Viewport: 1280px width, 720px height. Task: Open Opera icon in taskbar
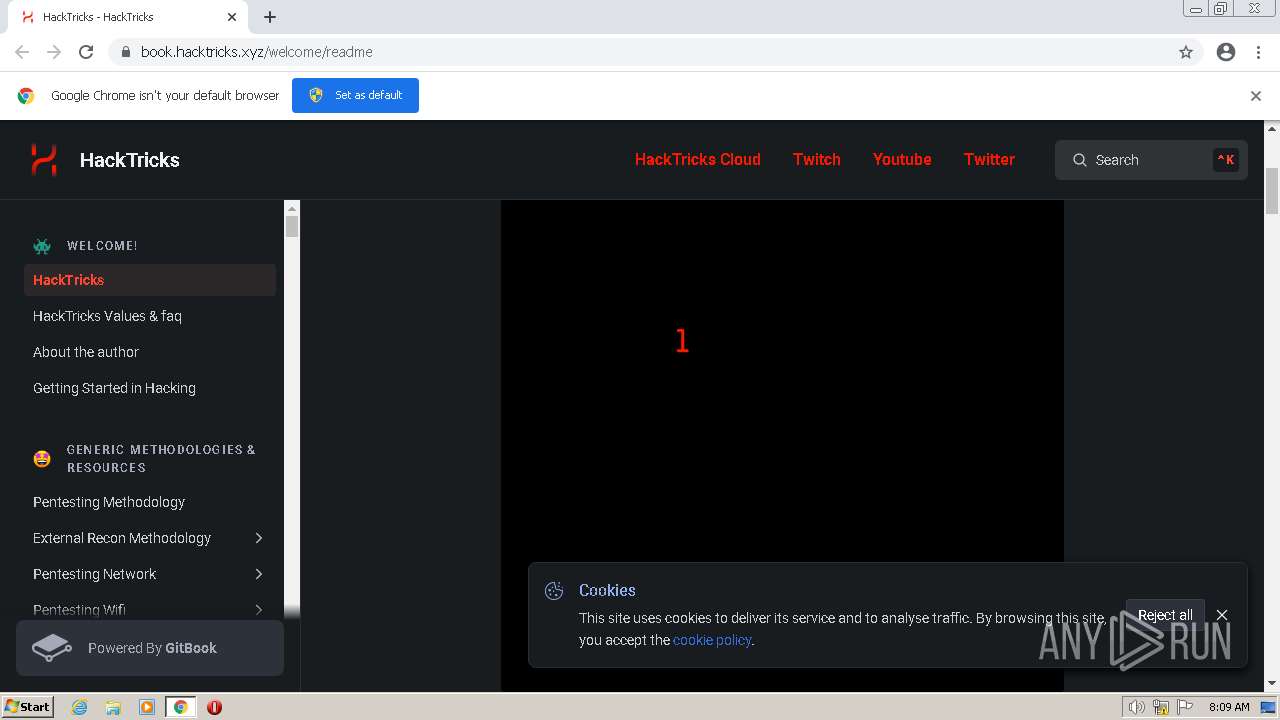pyautogui.click(x=214, y=707)
